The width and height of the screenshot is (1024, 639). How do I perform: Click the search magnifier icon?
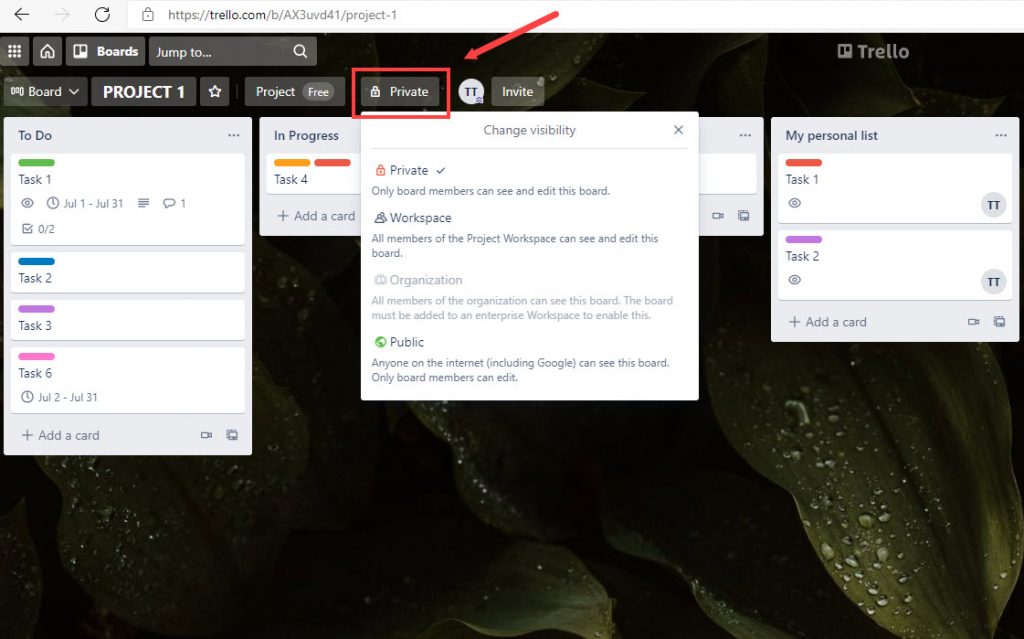[x=300, y=51]
